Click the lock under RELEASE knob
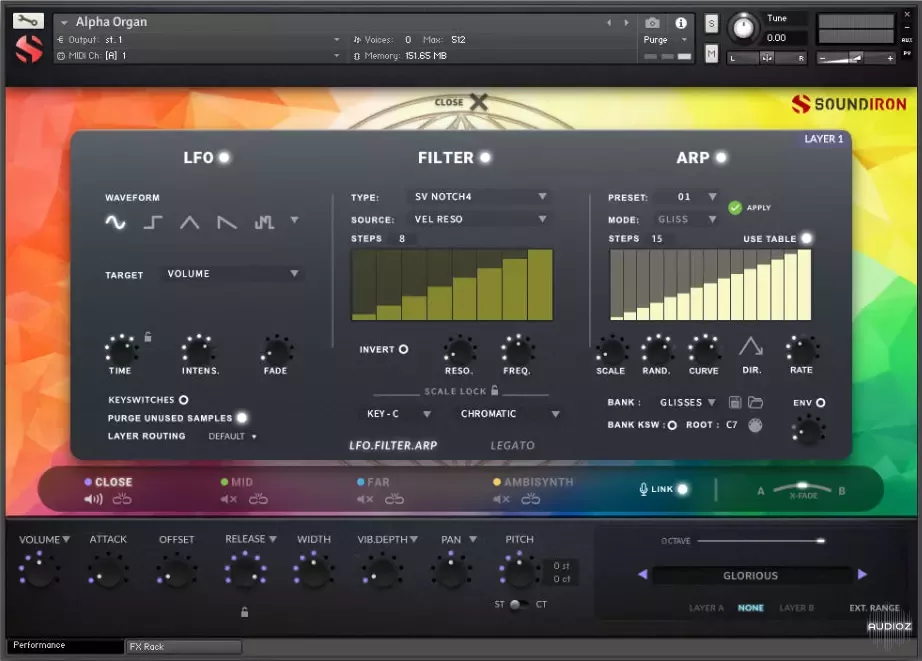 245,612
